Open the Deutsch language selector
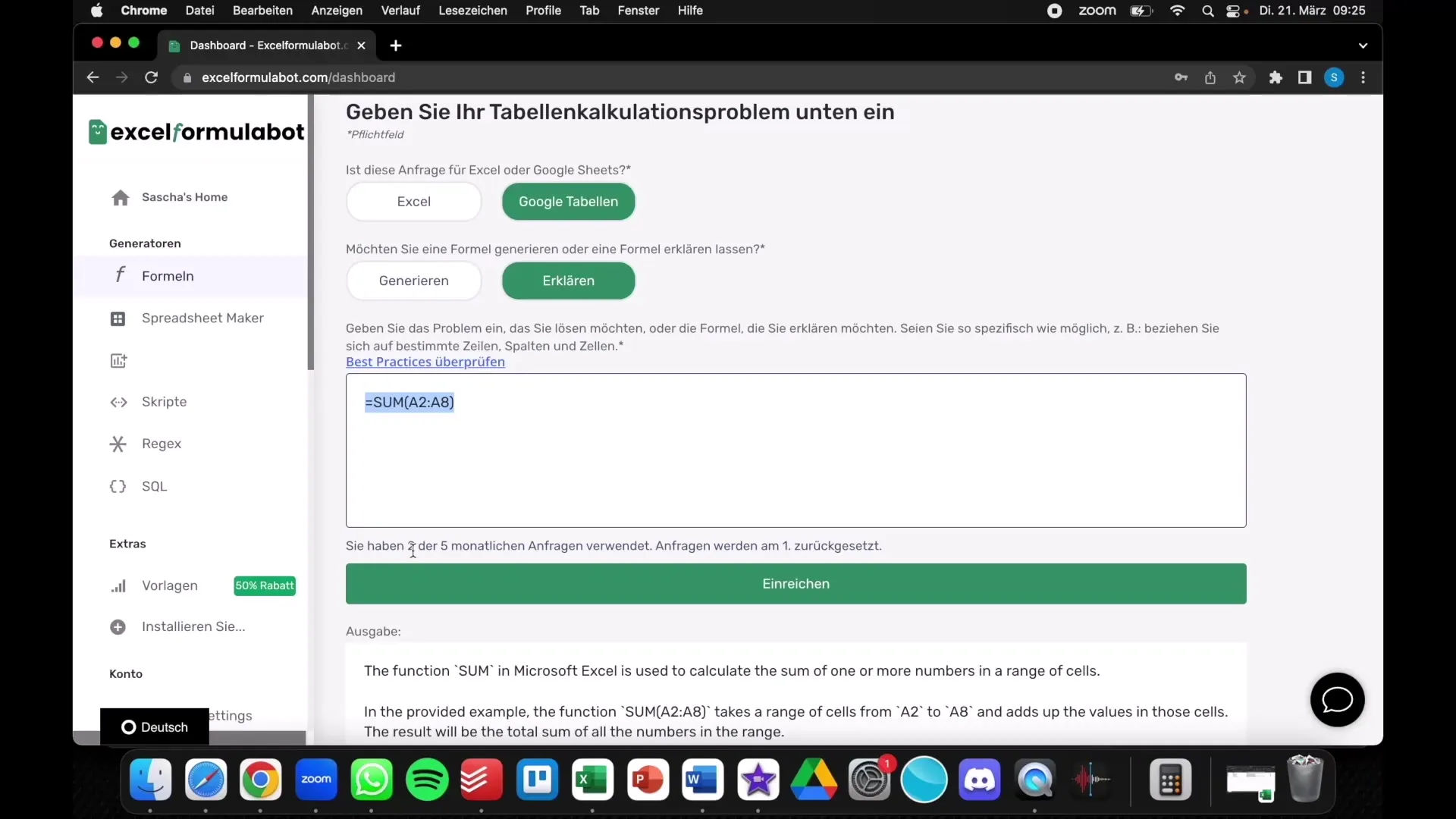1456x819 pixels. 155,727
